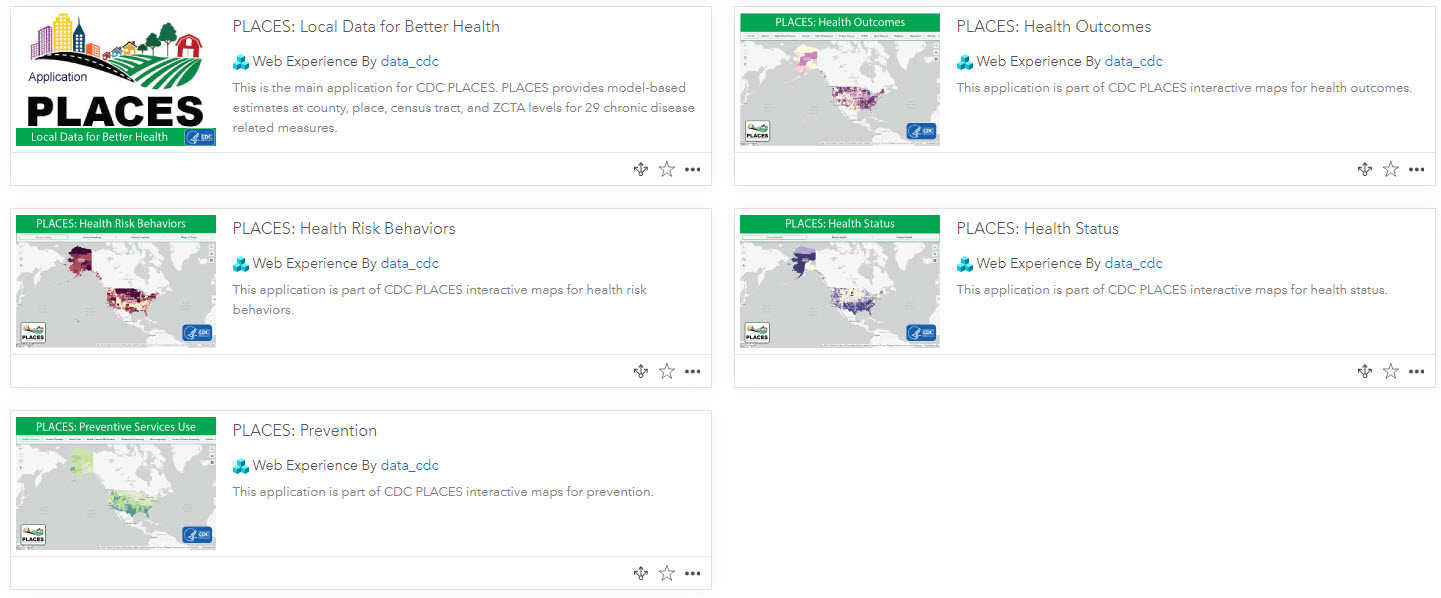Click the move icon on Health Risk Behaviors card
1441x598 pixels.
641,371
